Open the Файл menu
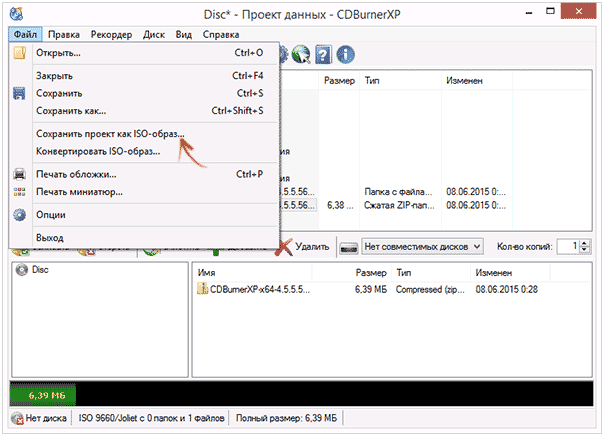 tap(25, 34)
